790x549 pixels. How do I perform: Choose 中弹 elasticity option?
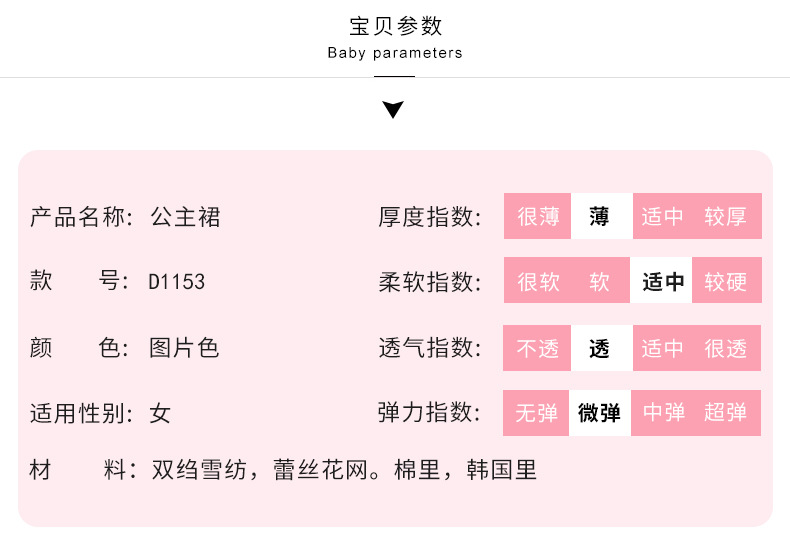pyautogui.click(x=663, y=413)
